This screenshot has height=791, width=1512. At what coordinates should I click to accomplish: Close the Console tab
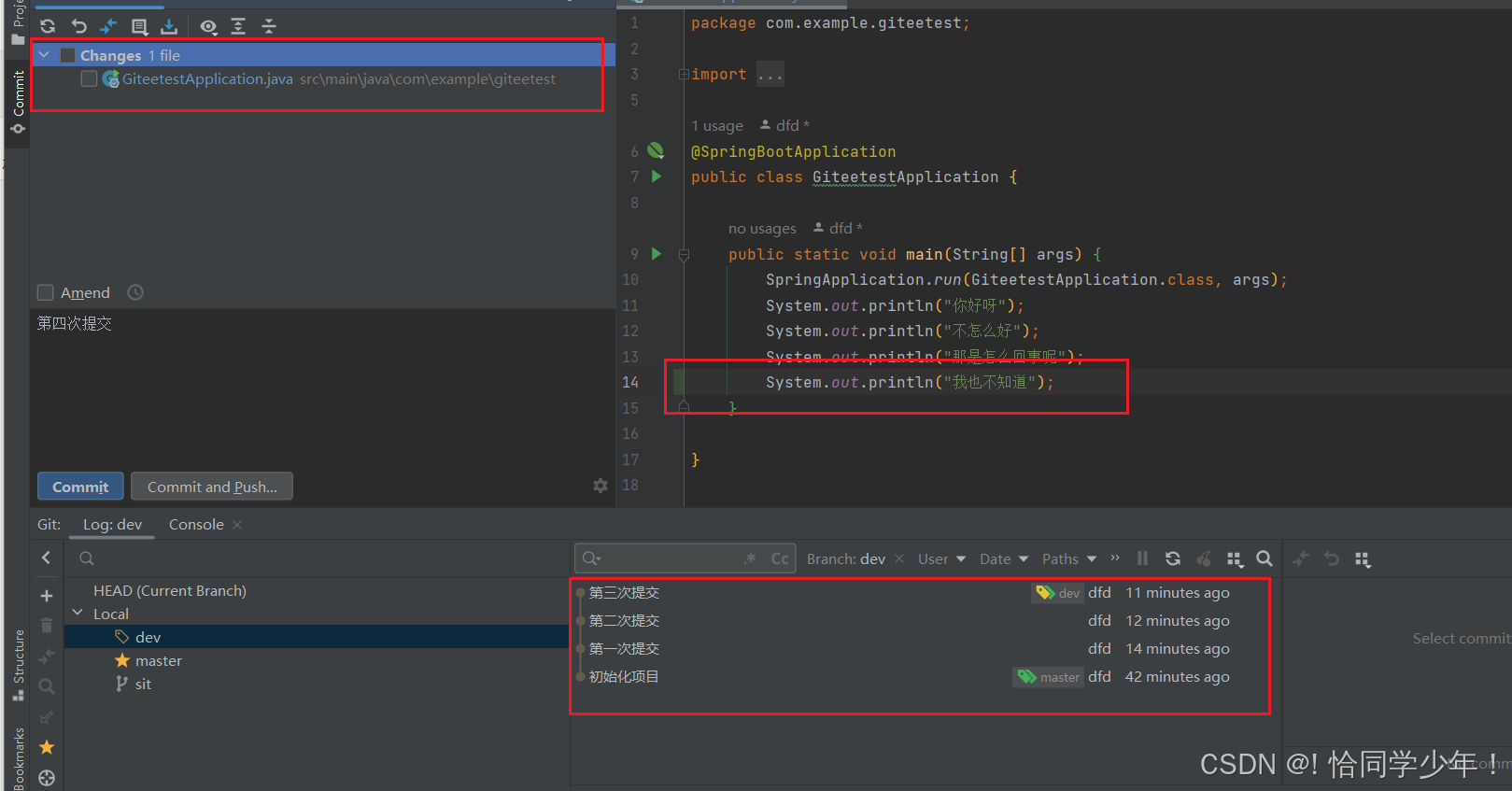point(237,525)
